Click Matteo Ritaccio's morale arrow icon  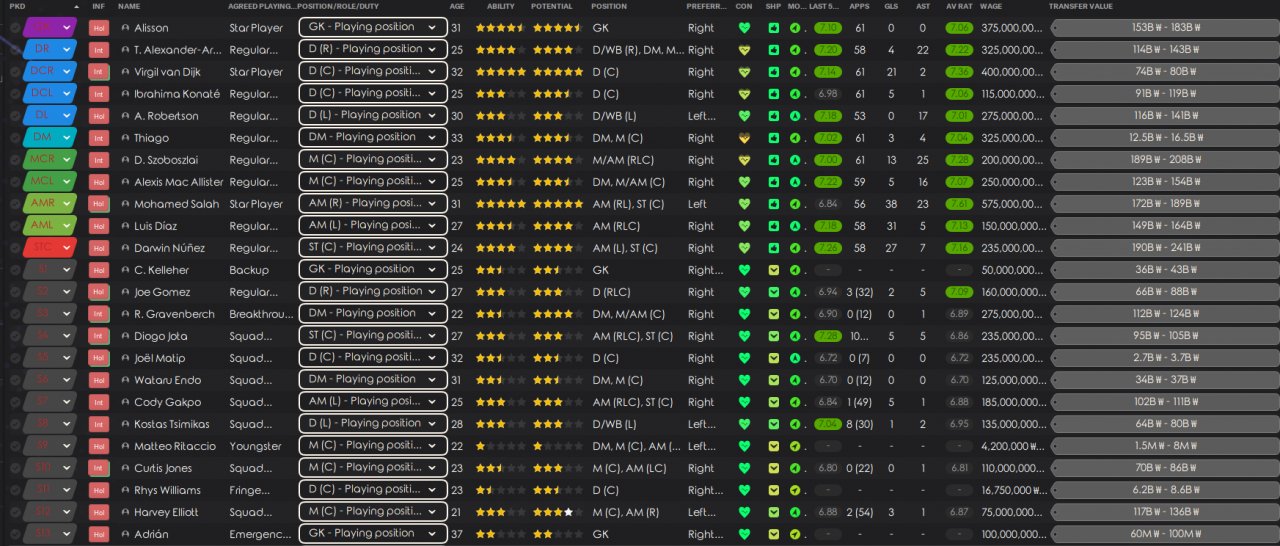click(x=794, y=446)
